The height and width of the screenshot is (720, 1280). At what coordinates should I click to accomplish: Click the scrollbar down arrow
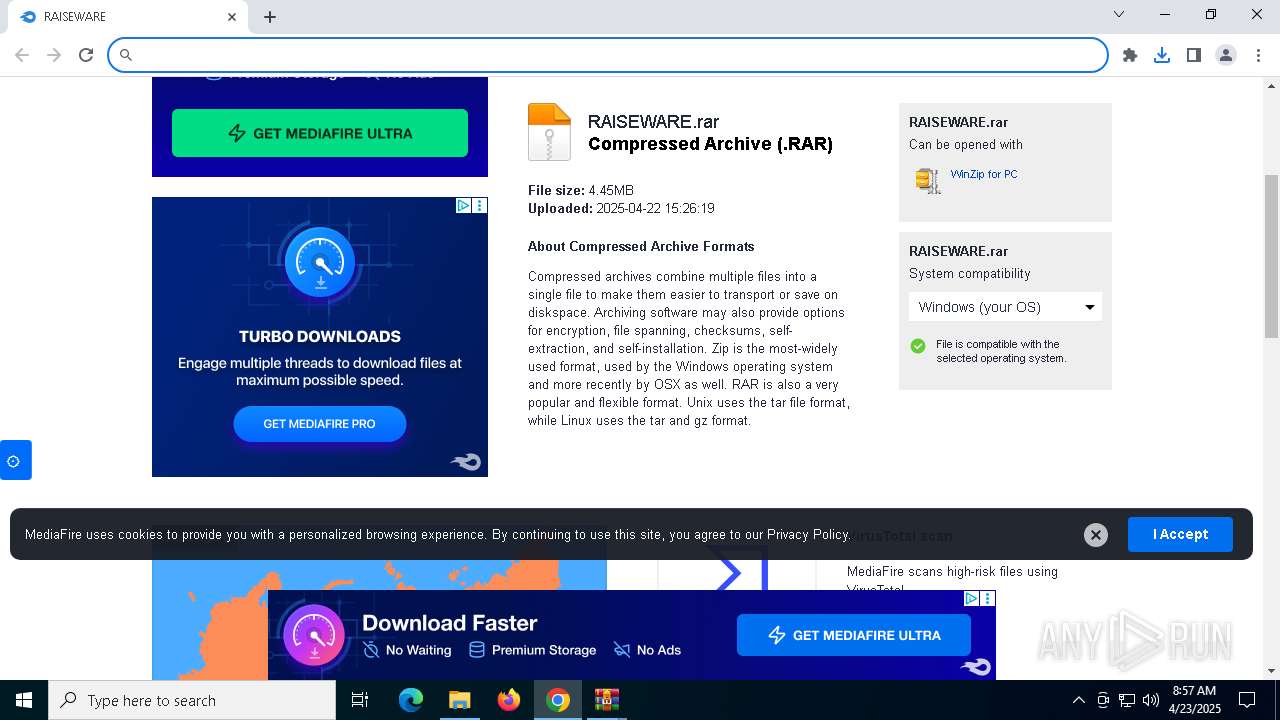click(1271, 671)
